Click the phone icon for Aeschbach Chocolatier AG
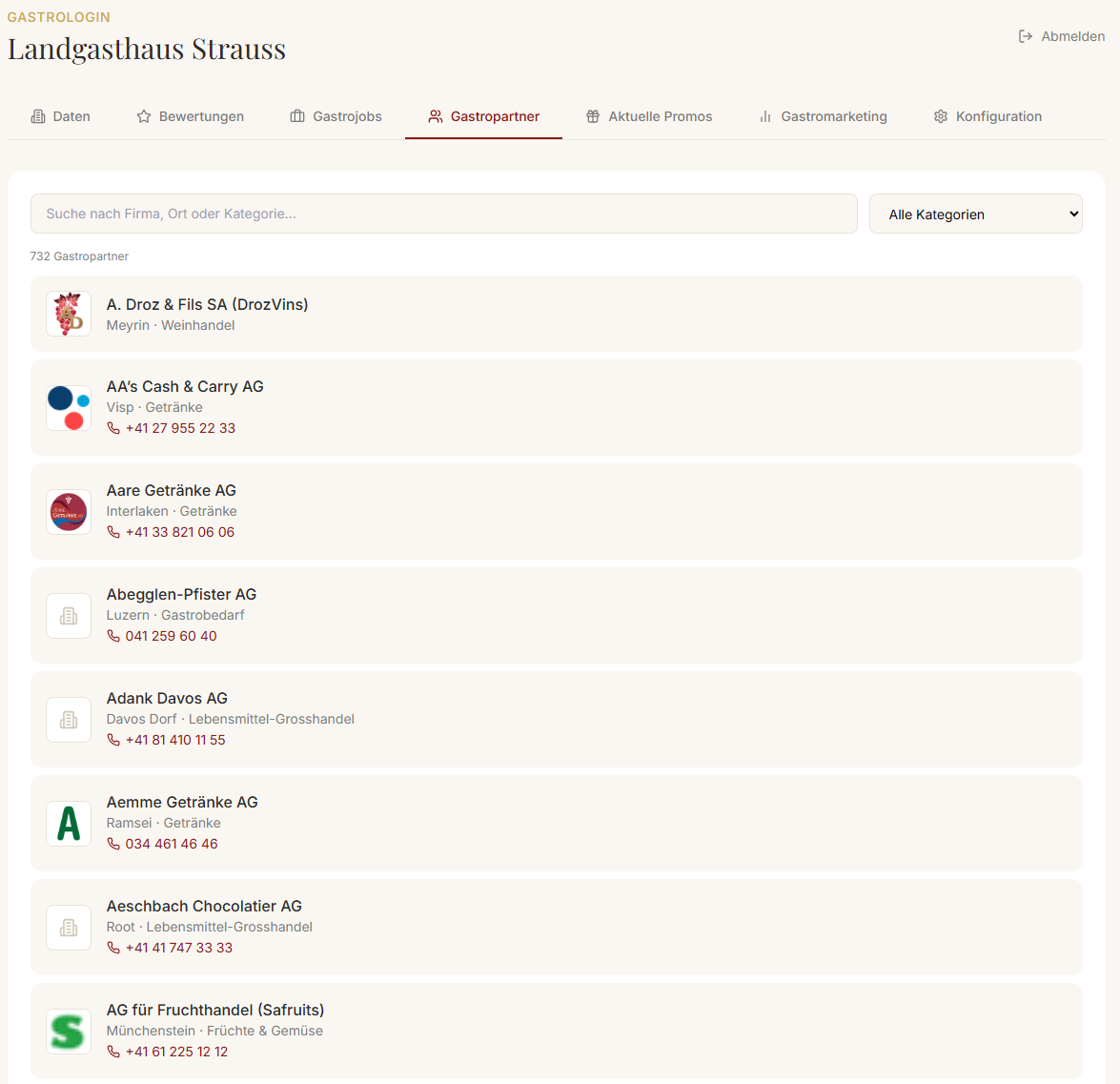 [x=112, y=948]
